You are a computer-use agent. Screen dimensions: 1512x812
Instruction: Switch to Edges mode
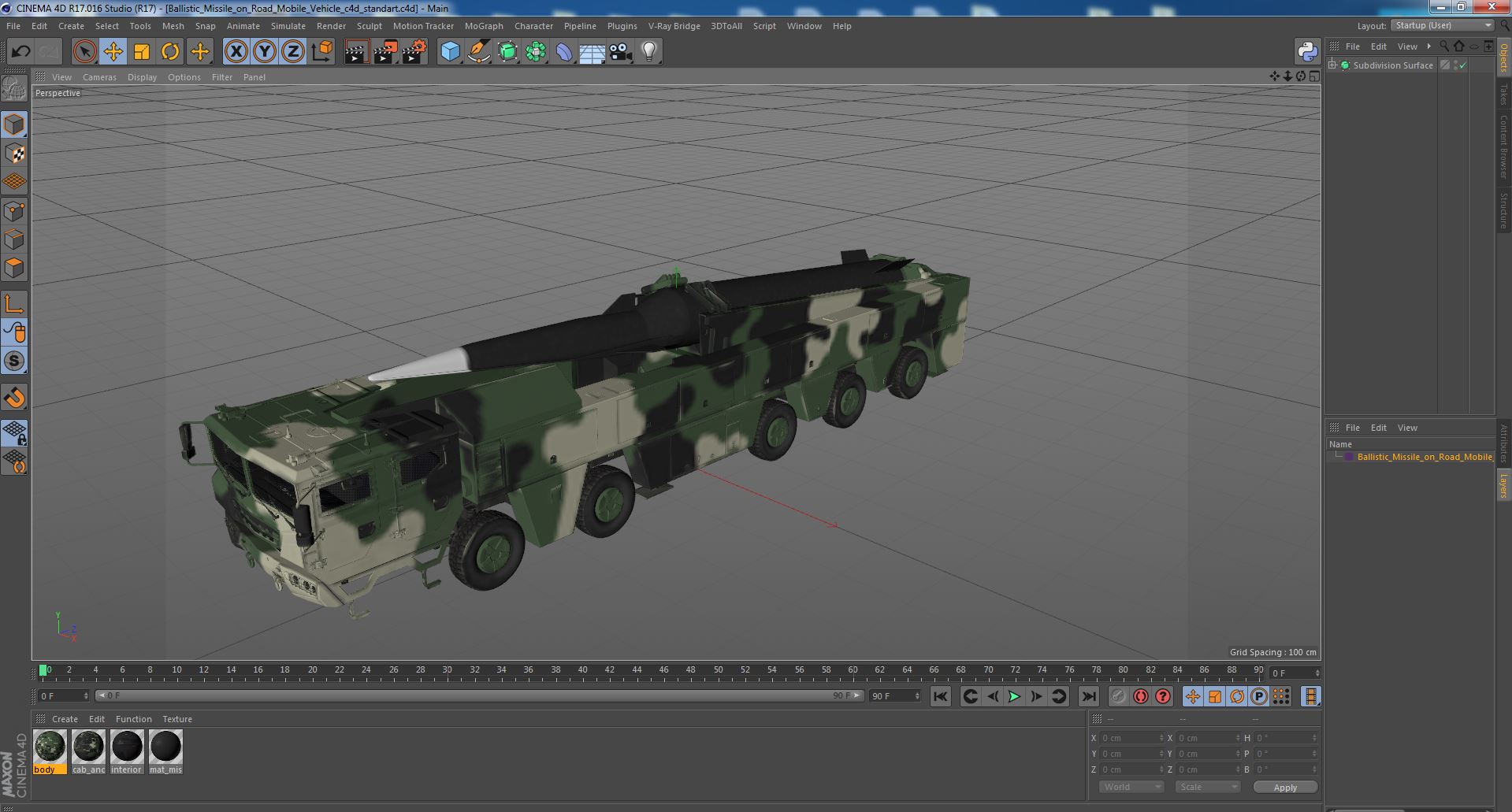pyautogui.click(x=14, y=239)
